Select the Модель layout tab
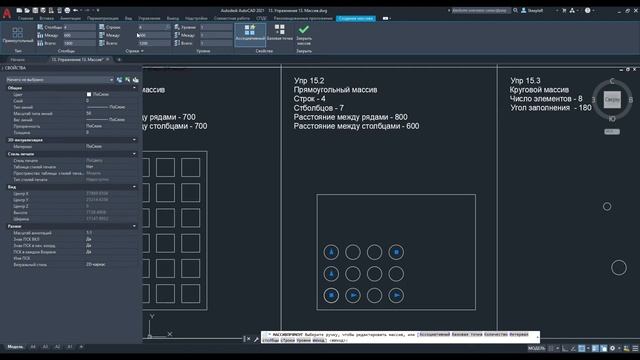This screenshot has width=640, height=360. (x=16, y=347)
